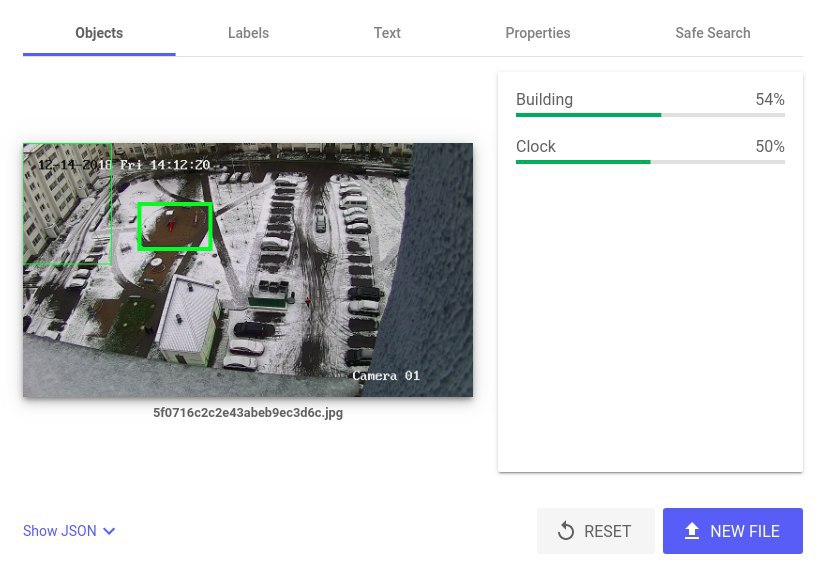821x564 pixels.
Task: Click the RESET button
Action: (596, 531)
